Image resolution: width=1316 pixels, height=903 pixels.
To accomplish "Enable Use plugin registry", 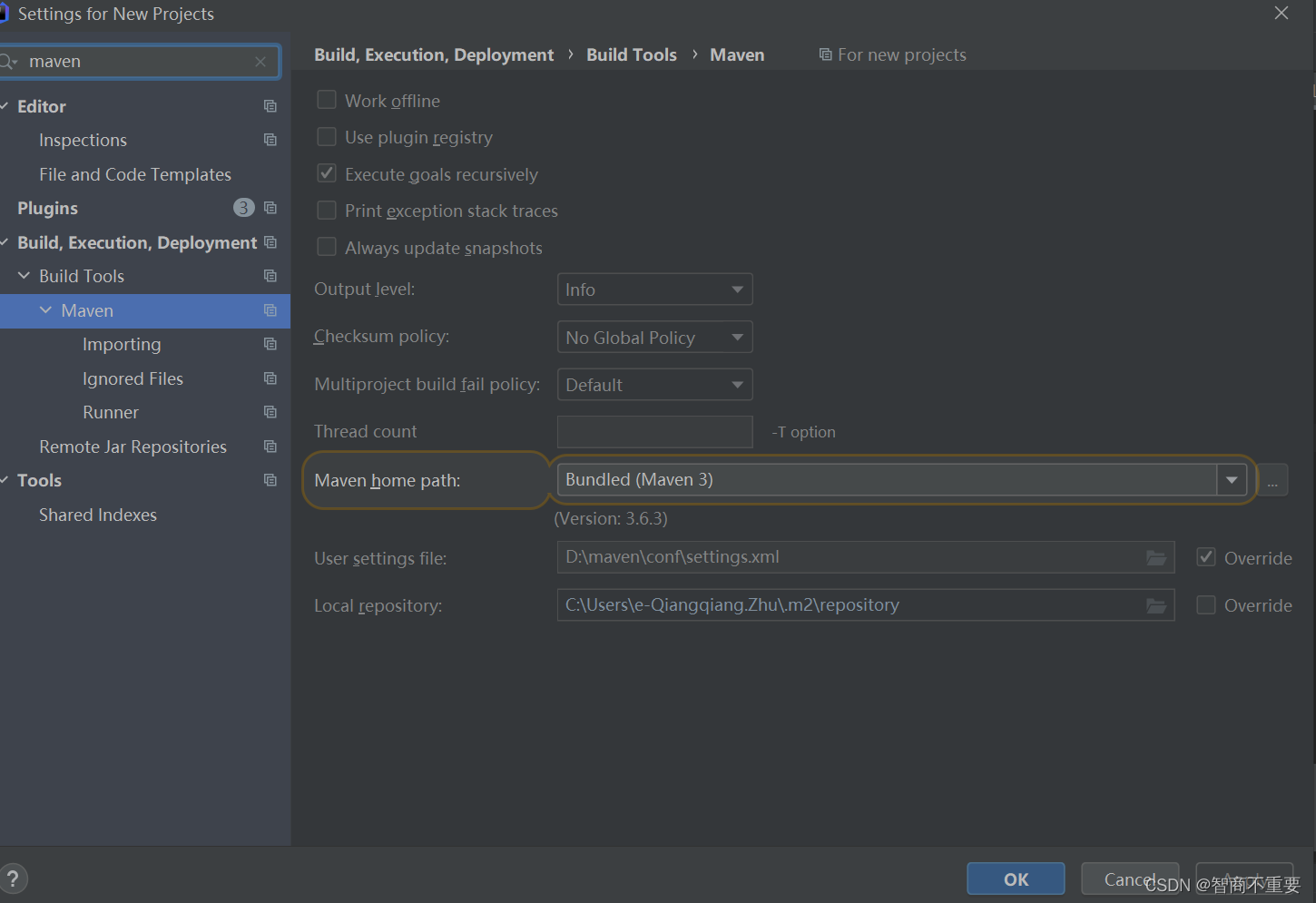I will point(327,137).
